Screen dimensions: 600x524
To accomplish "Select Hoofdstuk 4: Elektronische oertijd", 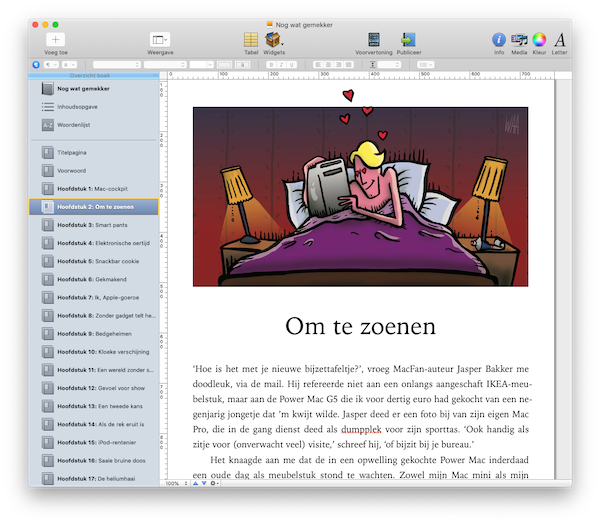I will 93,243.
